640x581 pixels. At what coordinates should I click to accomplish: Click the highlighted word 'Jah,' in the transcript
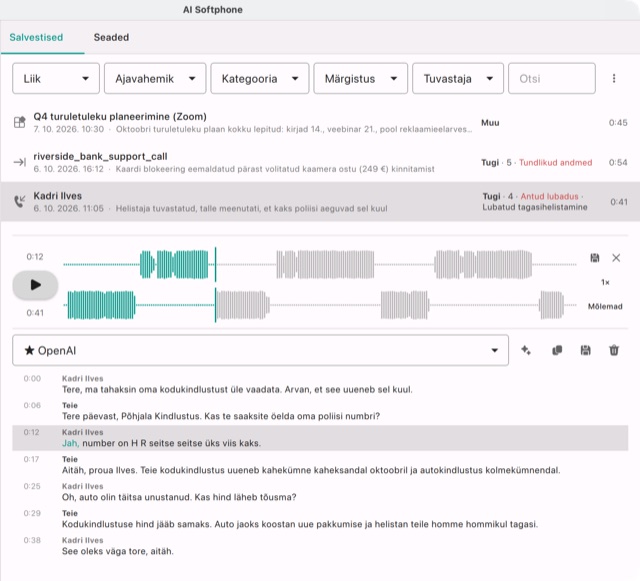point(71,443)
